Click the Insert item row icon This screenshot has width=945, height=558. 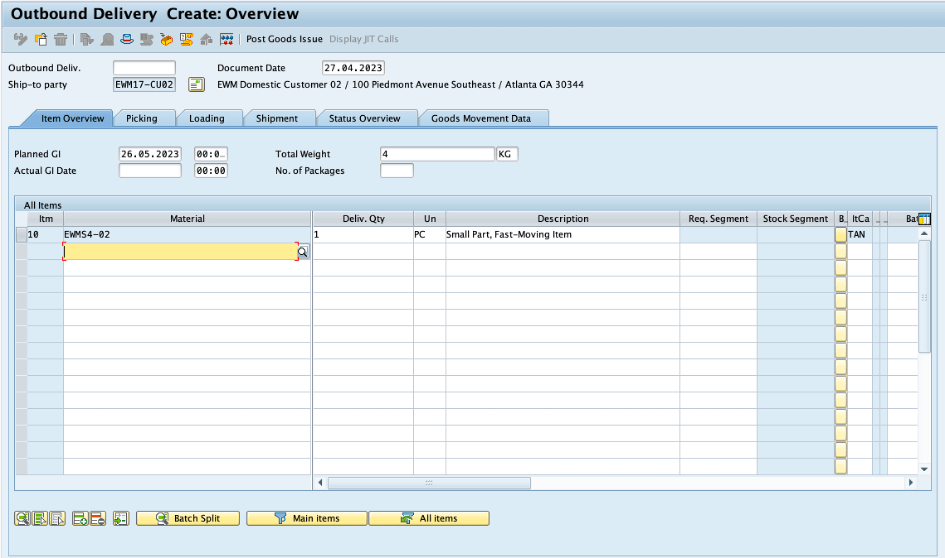click(80, 518)
